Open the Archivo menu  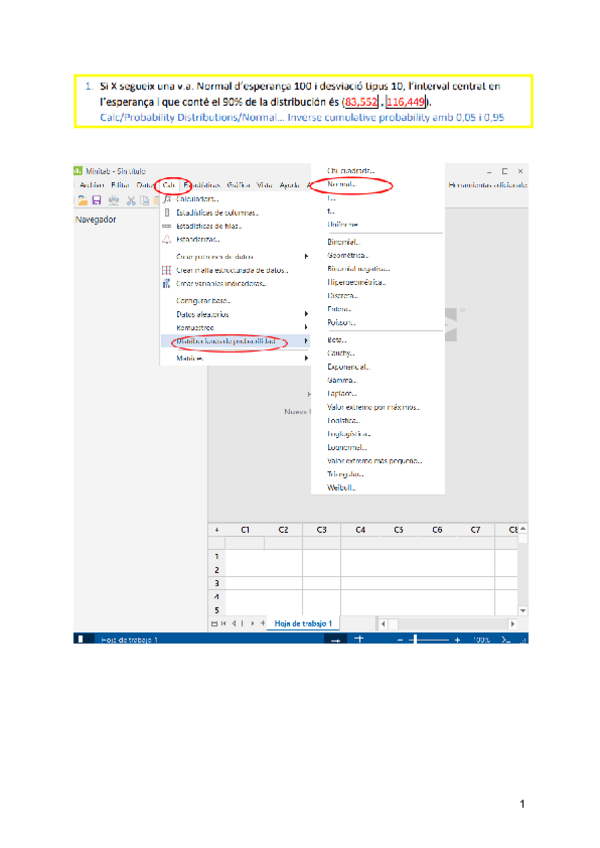pos(91,185)
